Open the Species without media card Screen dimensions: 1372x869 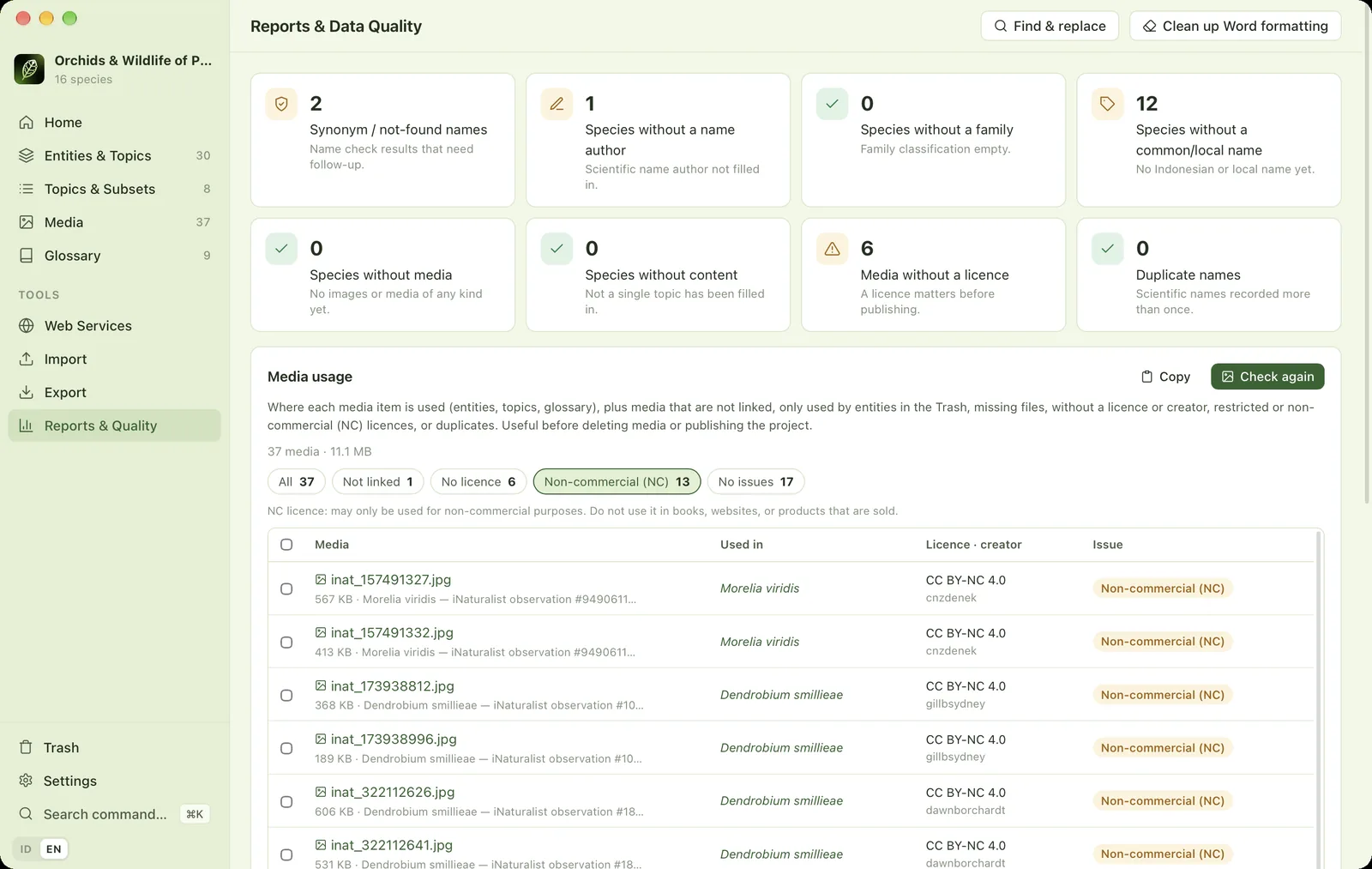point(382,275)
